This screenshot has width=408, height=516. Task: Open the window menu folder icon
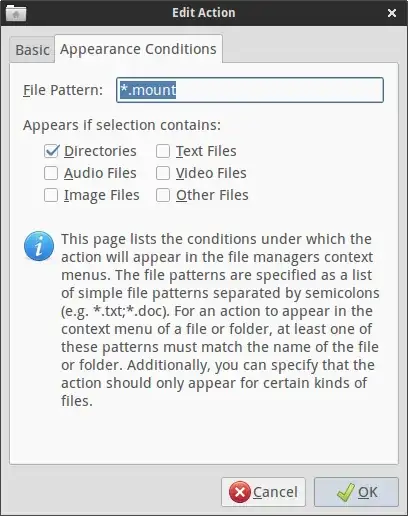[x=16, y=13]
